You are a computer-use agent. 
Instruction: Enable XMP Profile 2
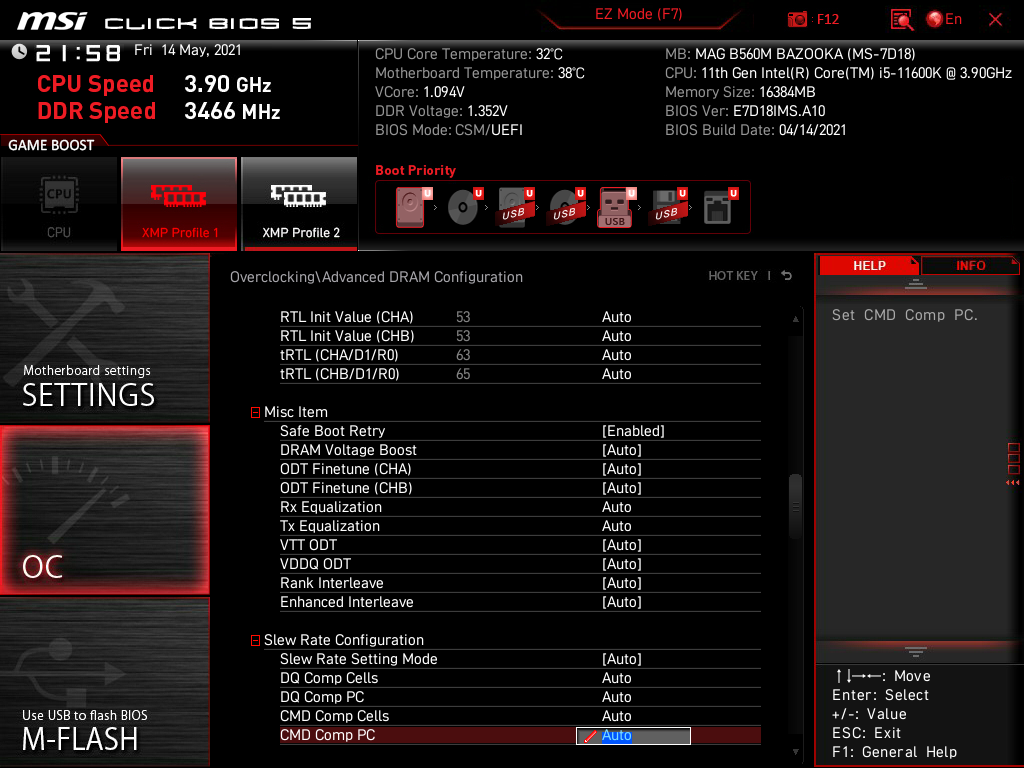click(x=300, y=204)
